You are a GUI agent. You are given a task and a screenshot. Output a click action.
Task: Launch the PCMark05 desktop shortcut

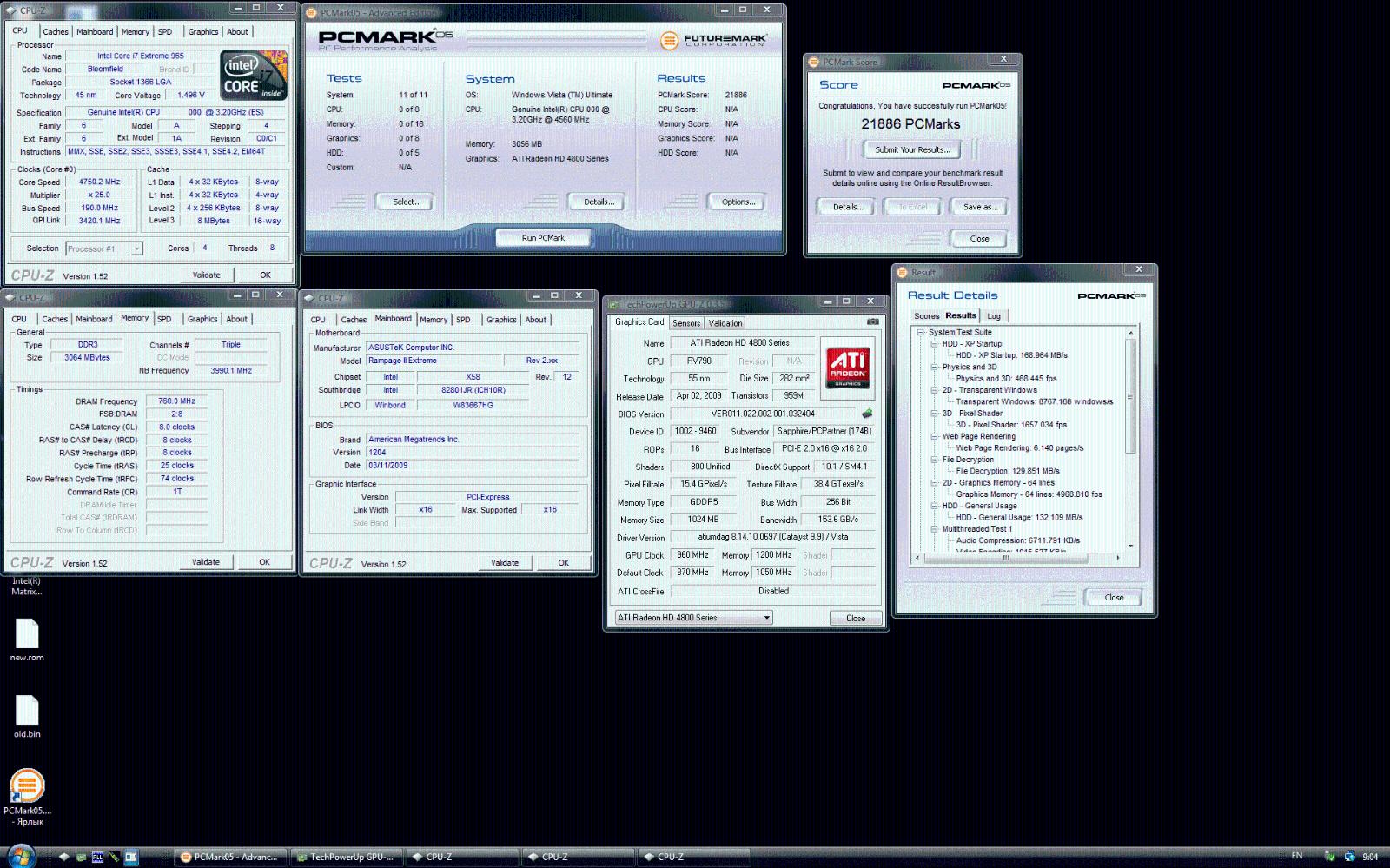(27, 797)
